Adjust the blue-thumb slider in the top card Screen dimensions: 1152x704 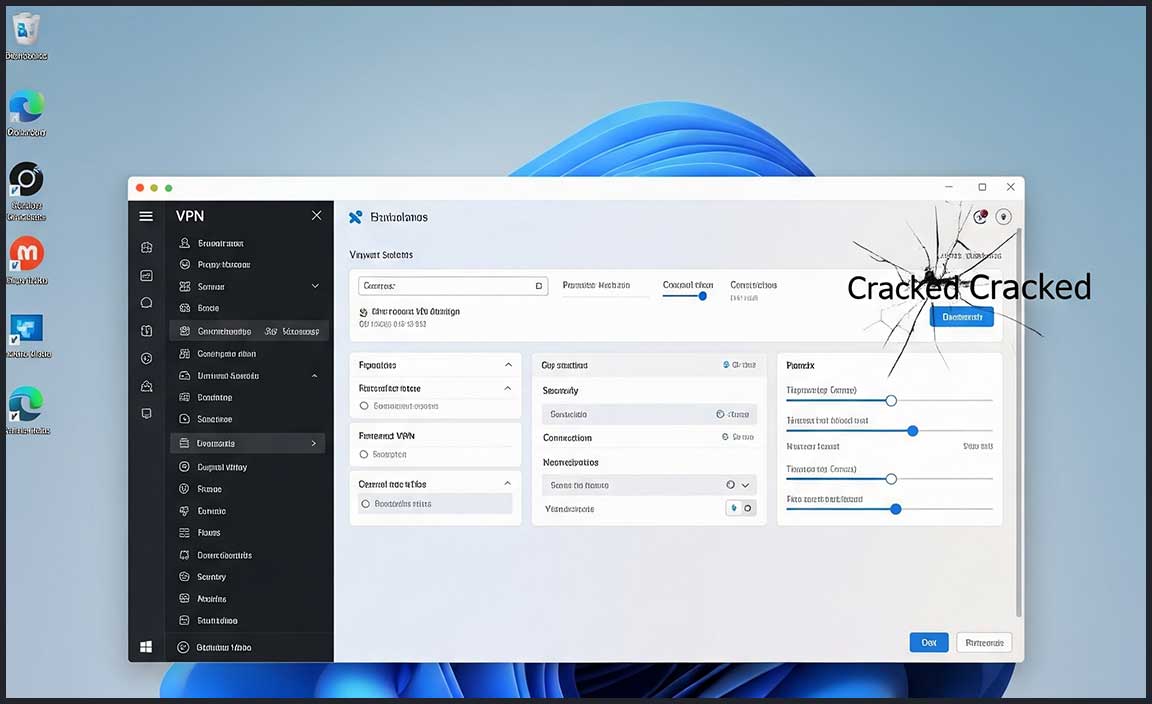[683, 296]
